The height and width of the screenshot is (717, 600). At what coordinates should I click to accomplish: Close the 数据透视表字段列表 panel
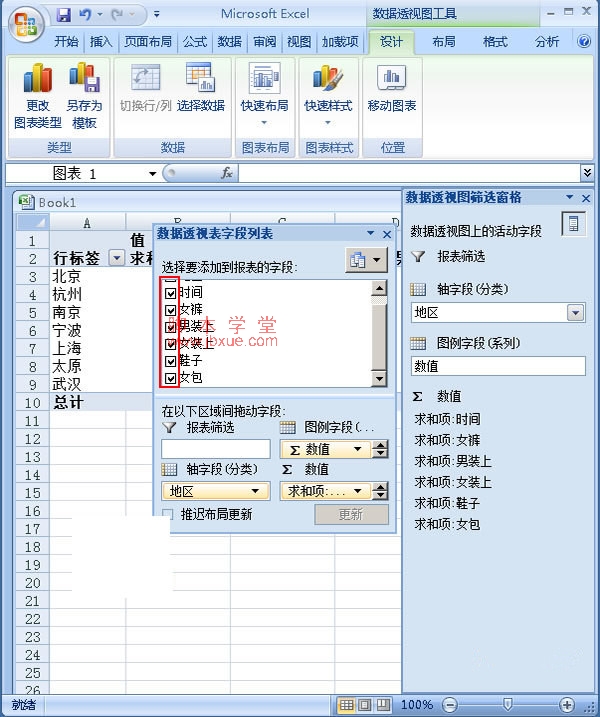pyautogui.click(x=387, y=234)
